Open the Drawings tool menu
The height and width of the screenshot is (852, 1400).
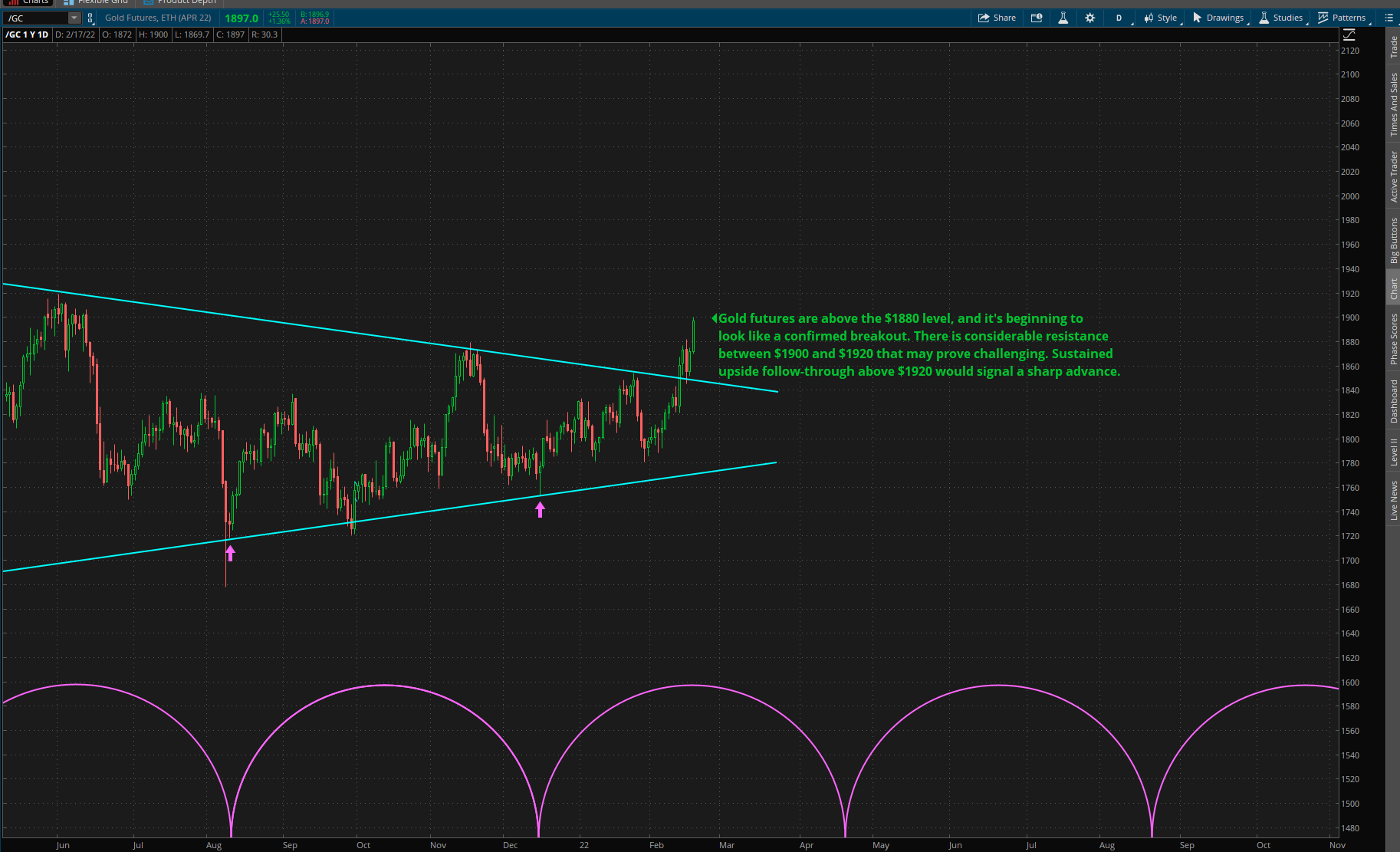(x=1218, y=18)
